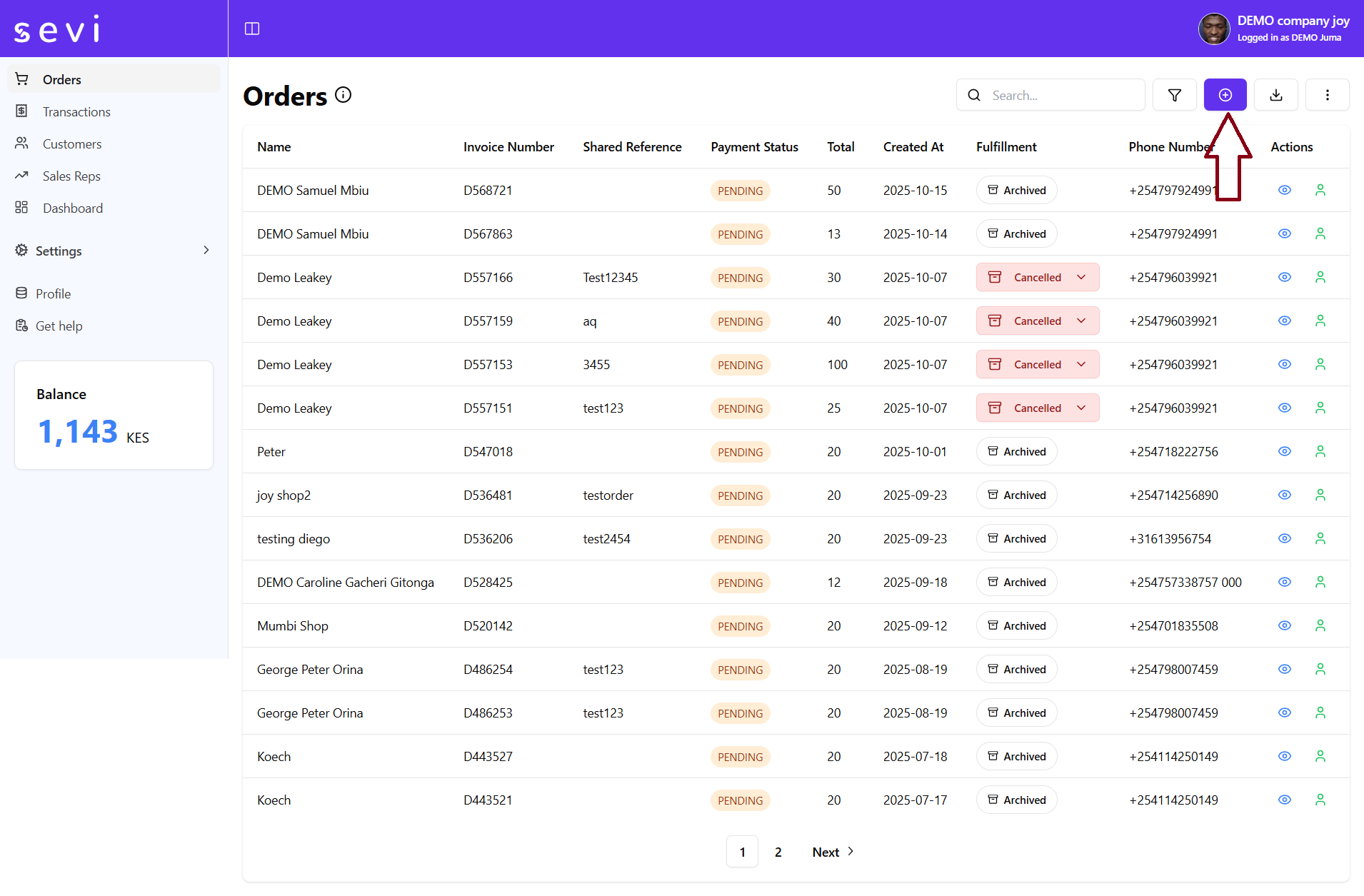Click the customer icon for Peter's order
Image resolution: width=1364 pixels, height=896 pixels.
click(x=1320, y=451)
